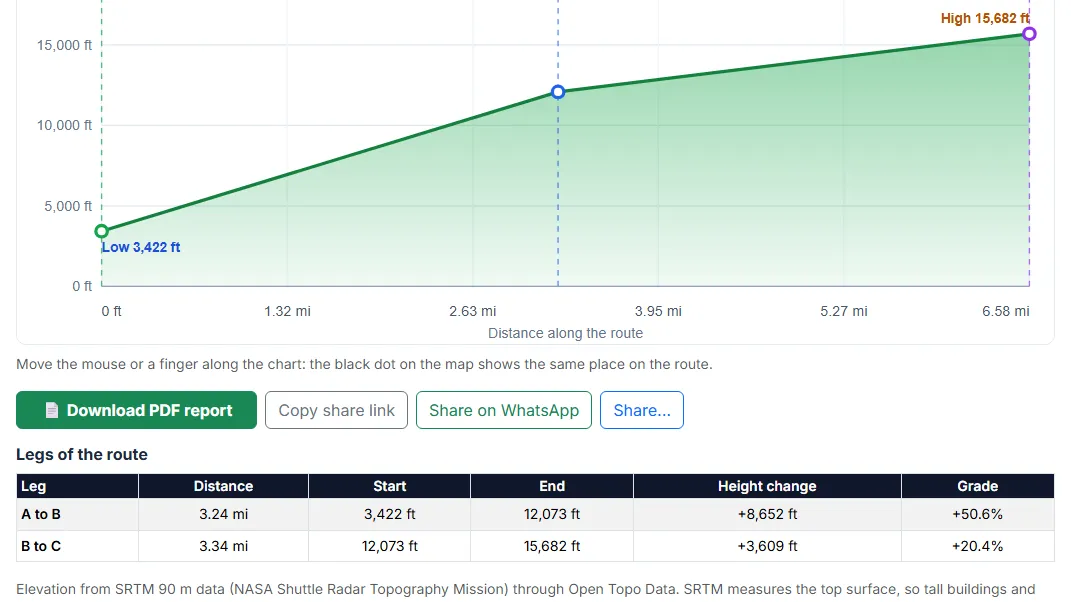Click the 3.24 mi distance cell

[223, 514]
